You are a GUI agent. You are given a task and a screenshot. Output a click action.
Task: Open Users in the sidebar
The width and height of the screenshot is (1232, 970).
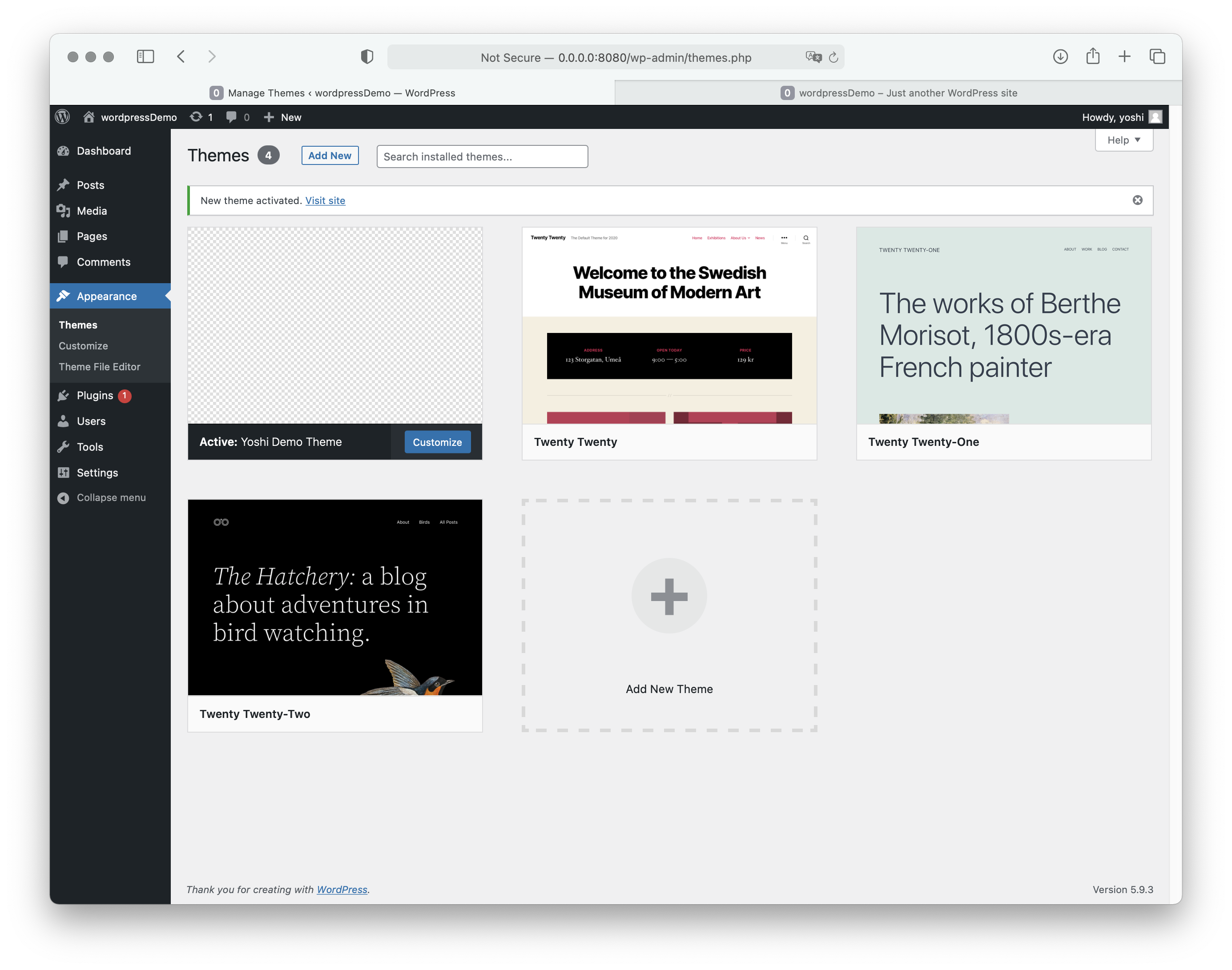click(x=110, y=421)
